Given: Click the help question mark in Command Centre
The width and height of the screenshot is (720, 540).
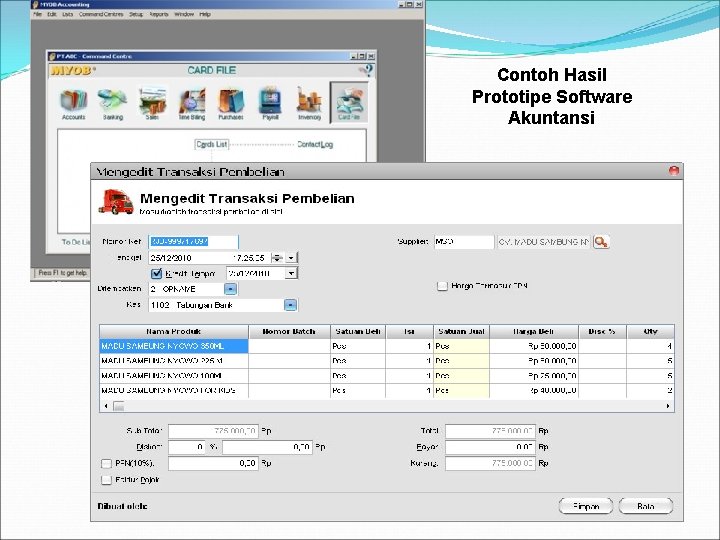Looking at the screenshot, I should pyautogui.click(x=366, y=70).
